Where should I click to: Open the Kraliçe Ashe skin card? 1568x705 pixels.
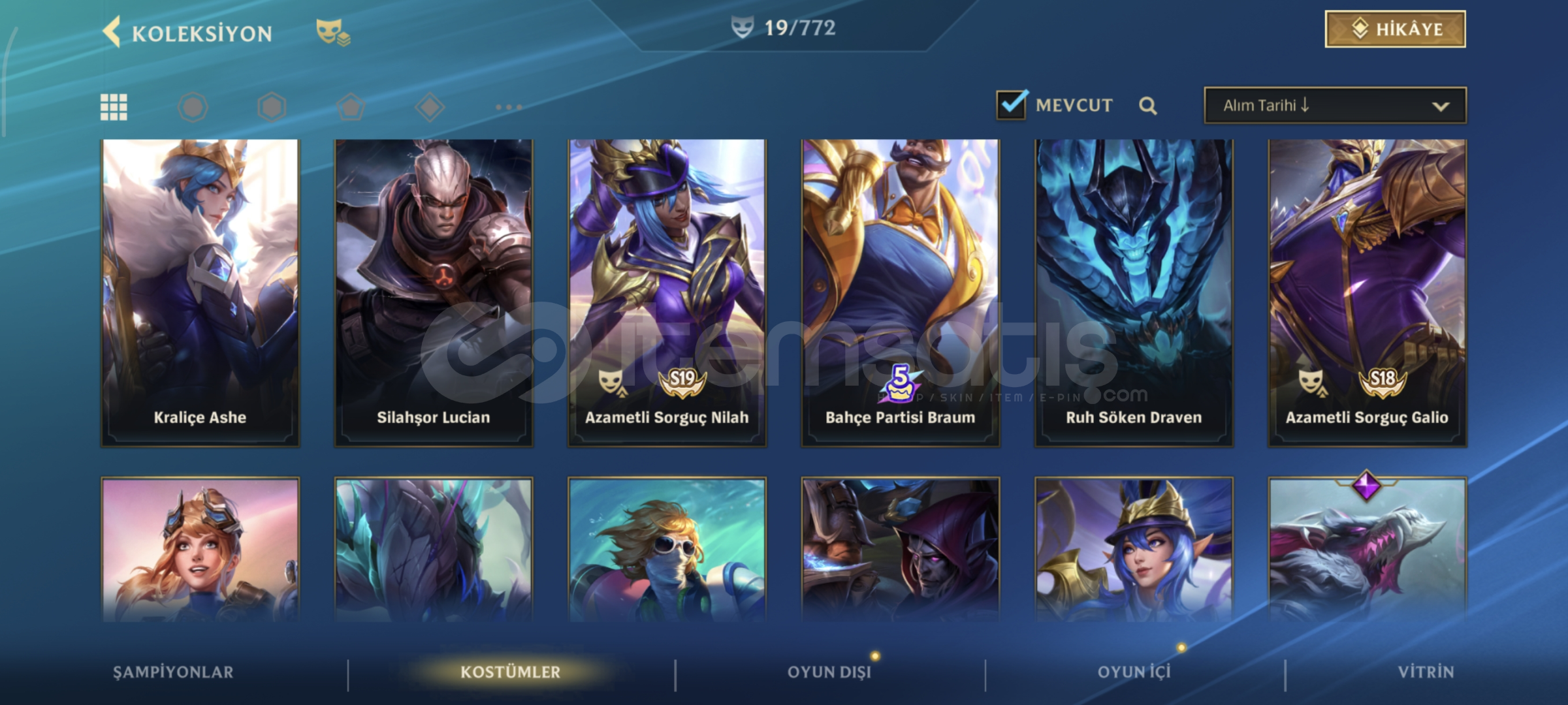200,293
